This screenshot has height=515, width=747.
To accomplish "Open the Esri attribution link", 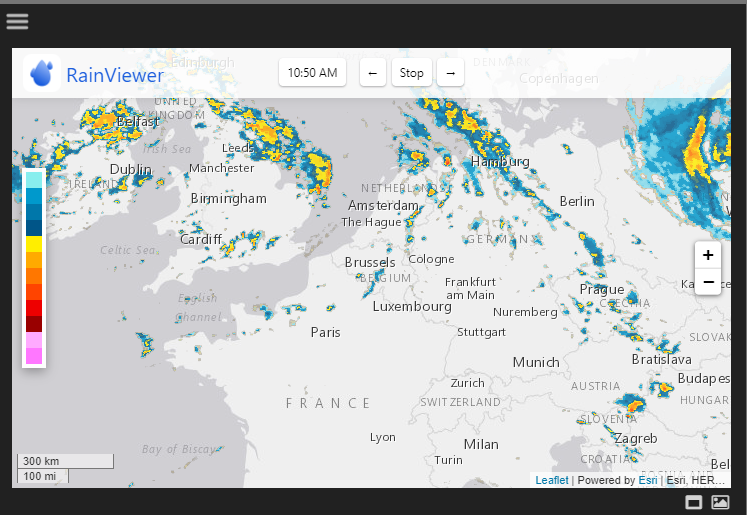I will click(x=648, y=480).
